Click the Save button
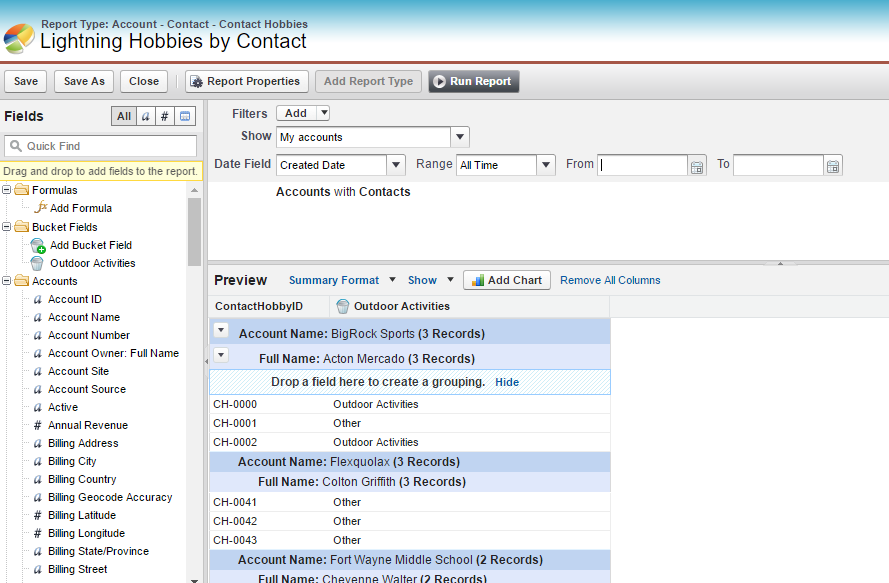The width and height of the screenshot is (889, 583). point(26,81)
